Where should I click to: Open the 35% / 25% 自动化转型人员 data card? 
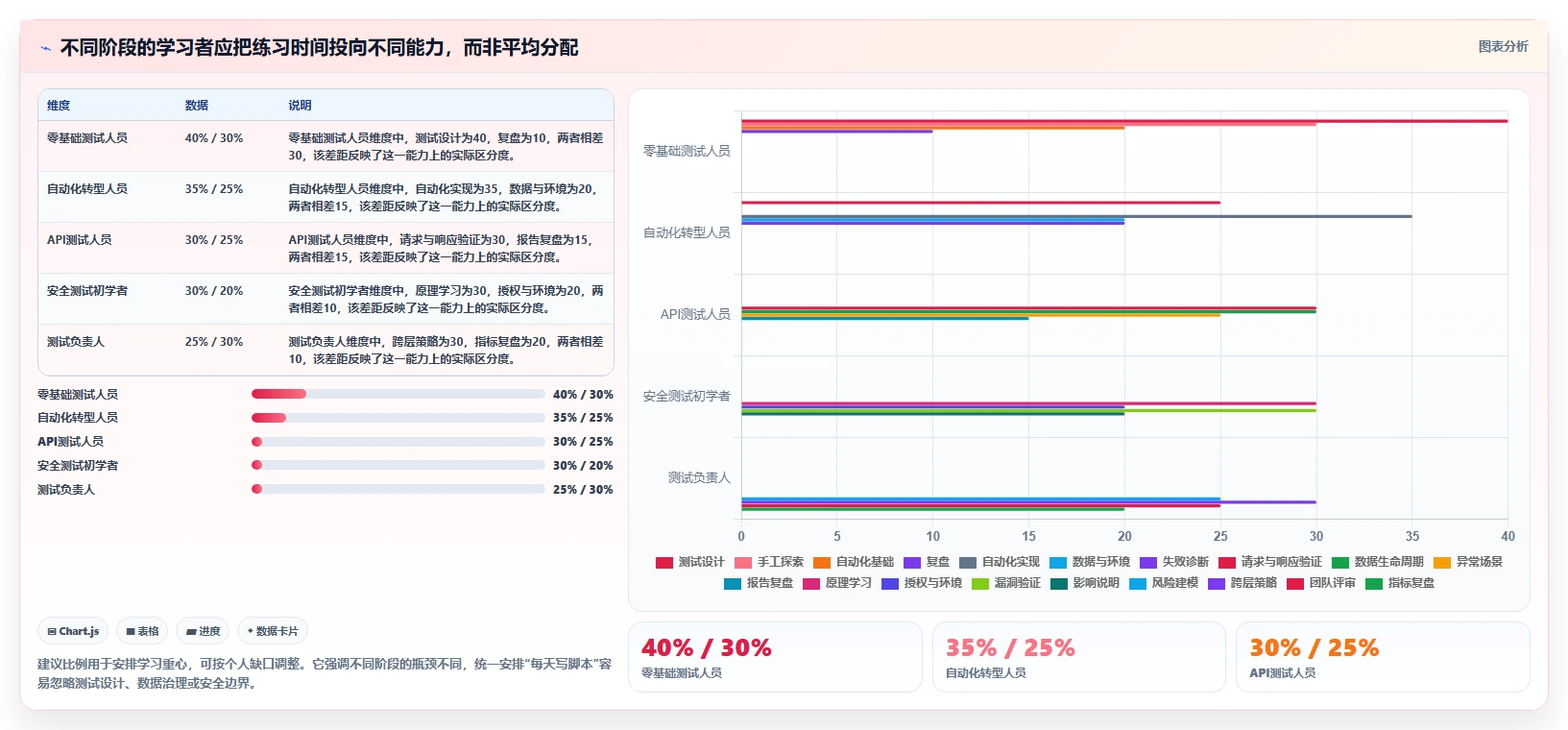point(1078,657)
